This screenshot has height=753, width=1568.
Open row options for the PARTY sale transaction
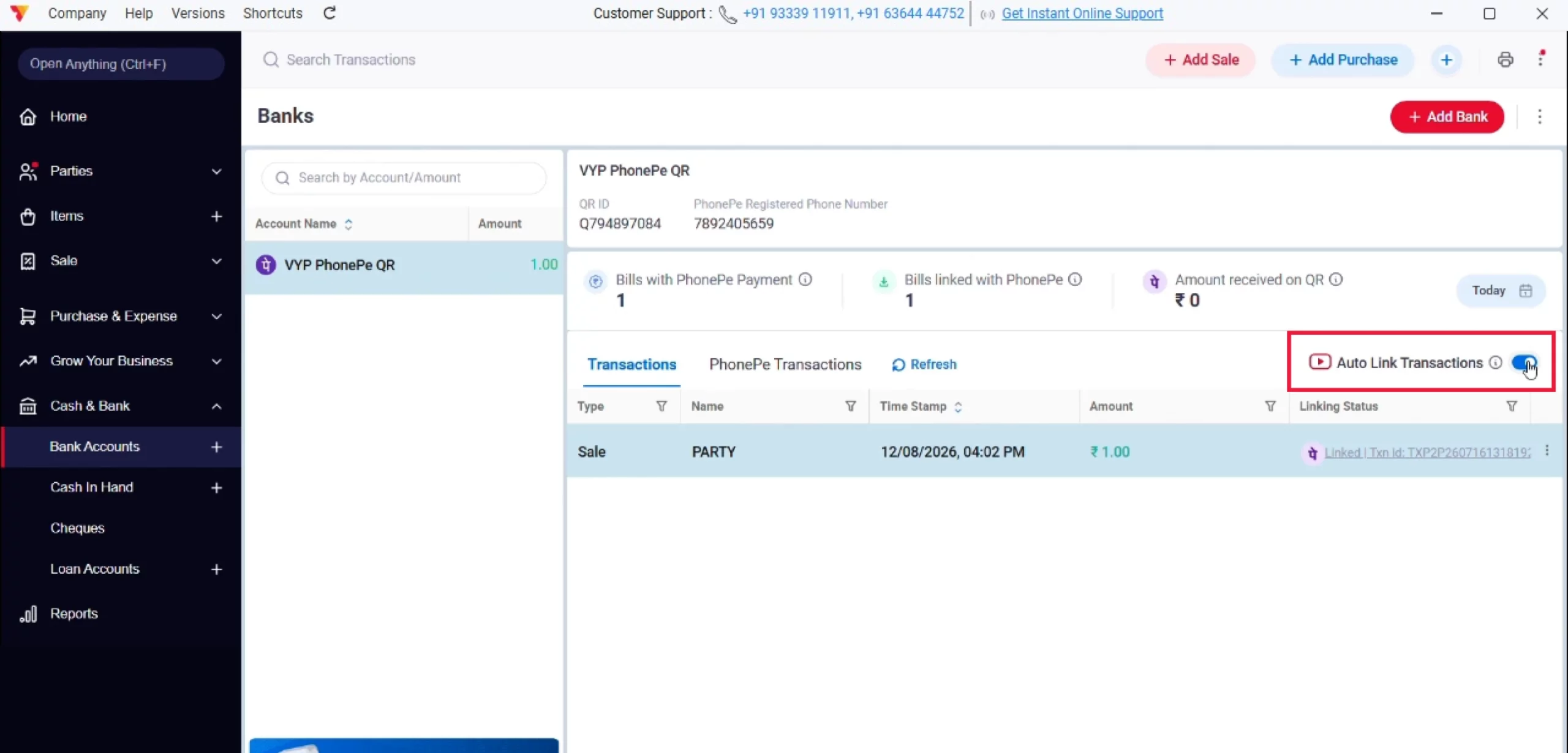[x=1547, y=451]
